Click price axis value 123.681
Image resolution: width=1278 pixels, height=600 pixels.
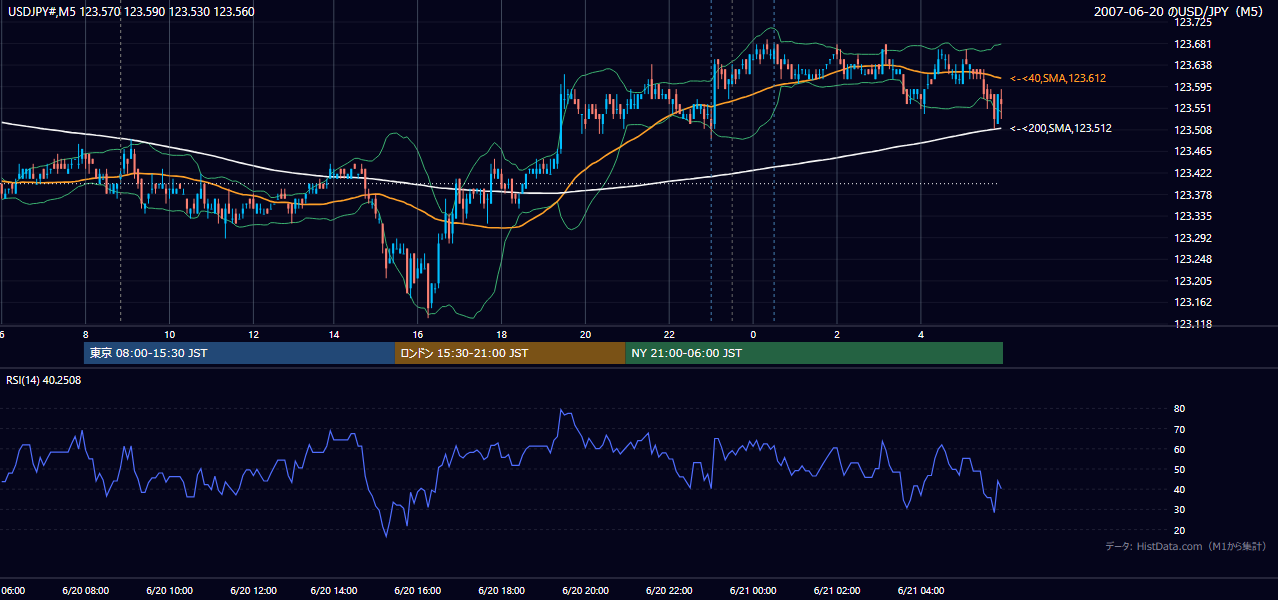[x=1192, y=44]
